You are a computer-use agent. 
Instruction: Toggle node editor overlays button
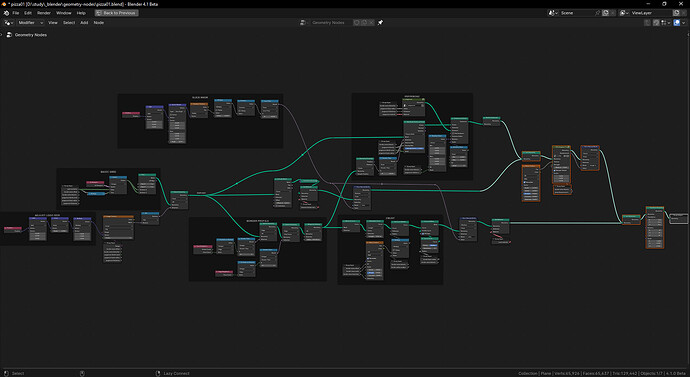point(677,23)
